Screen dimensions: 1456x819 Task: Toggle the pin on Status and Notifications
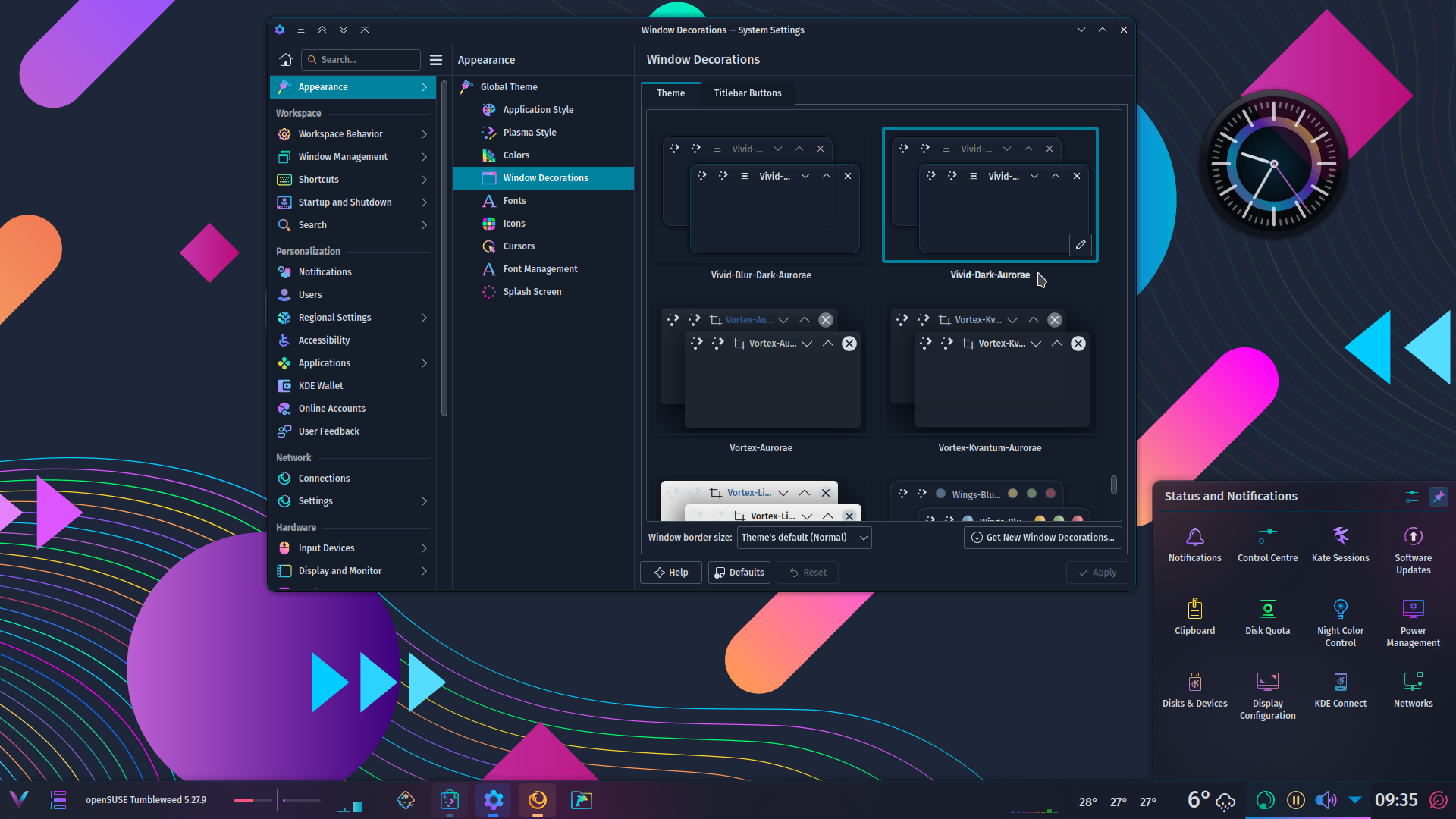(1439, 497)
